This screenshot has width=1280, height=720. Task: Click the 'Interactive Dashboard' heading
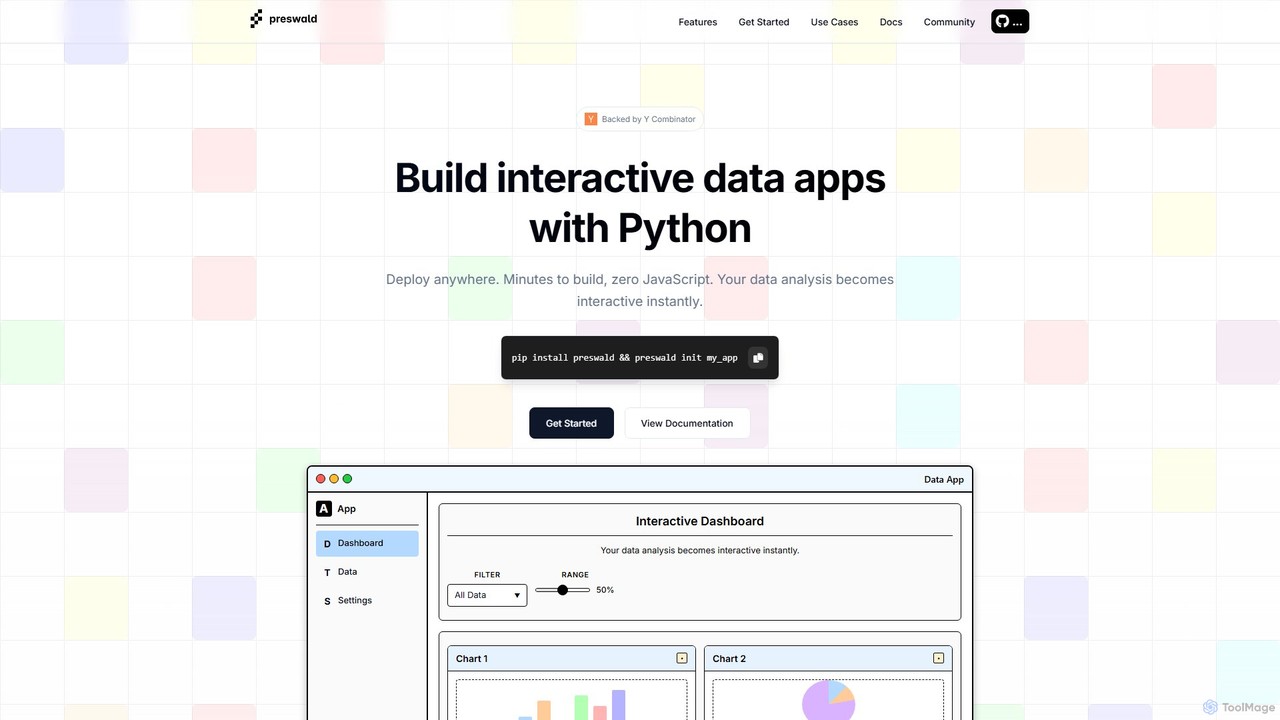coord(700,521)
